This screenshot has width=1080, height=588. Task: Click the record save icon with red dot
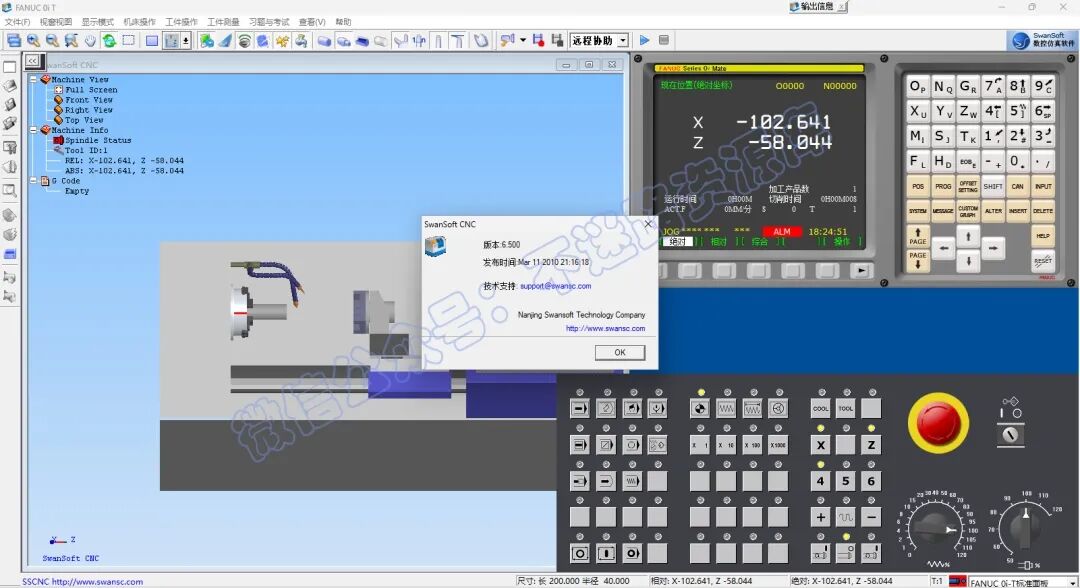click(539, 41)
